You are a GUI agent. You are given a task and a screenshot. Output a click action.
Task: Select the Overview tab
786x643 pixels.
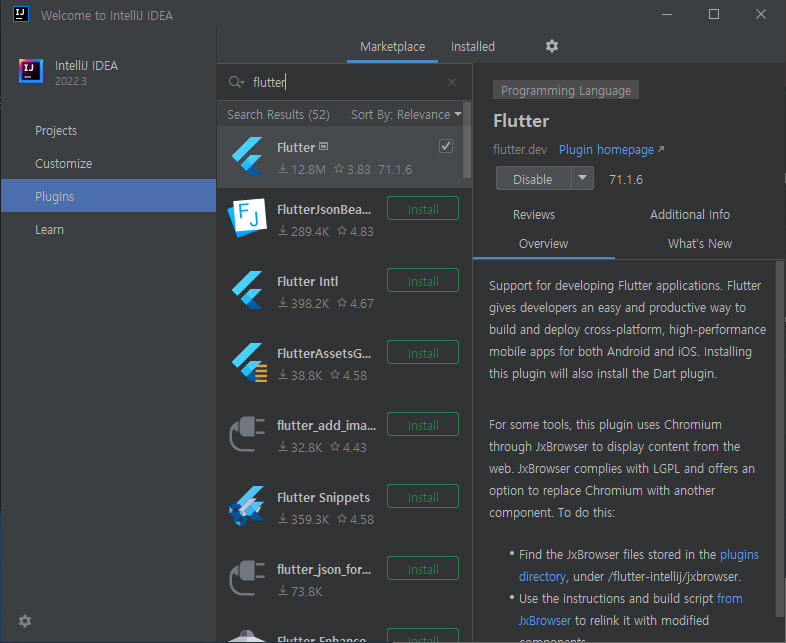tap(543, 244)
